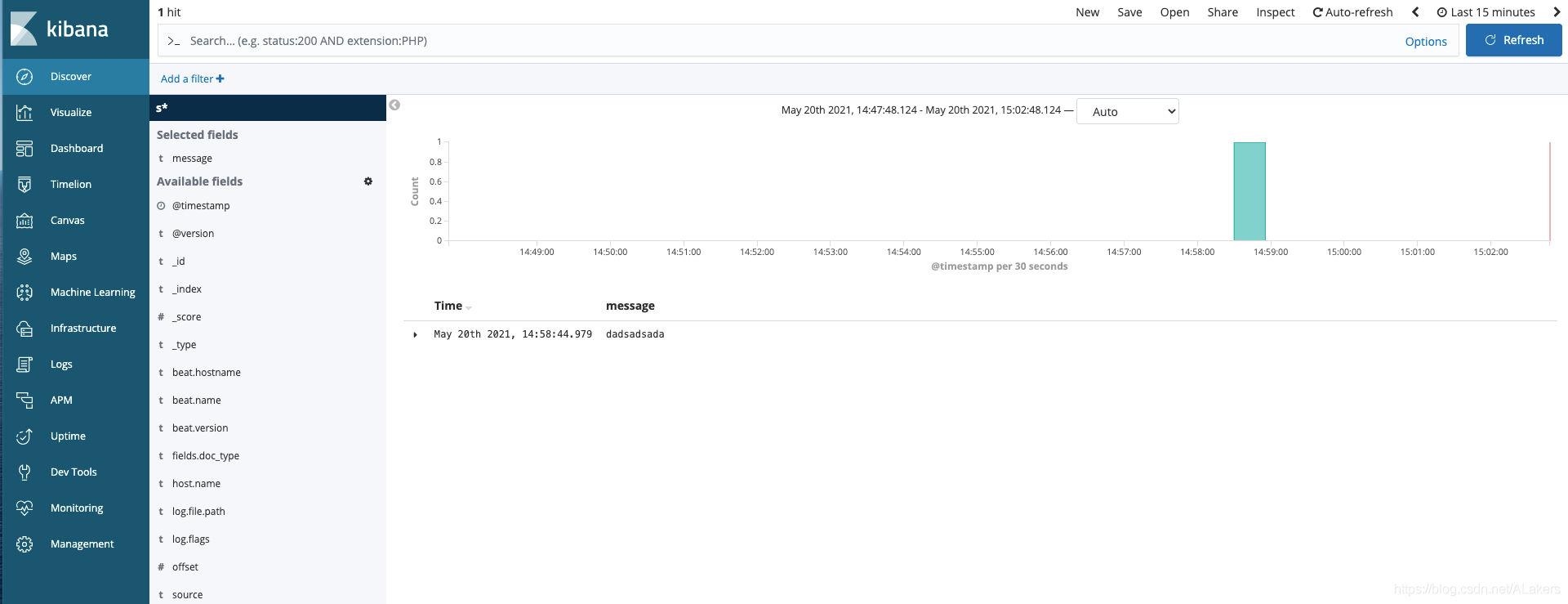Viewport: 1568px width, 604px height.
Task: Open the APM icon
Action: pyautogui.click(x=24, y=400)
